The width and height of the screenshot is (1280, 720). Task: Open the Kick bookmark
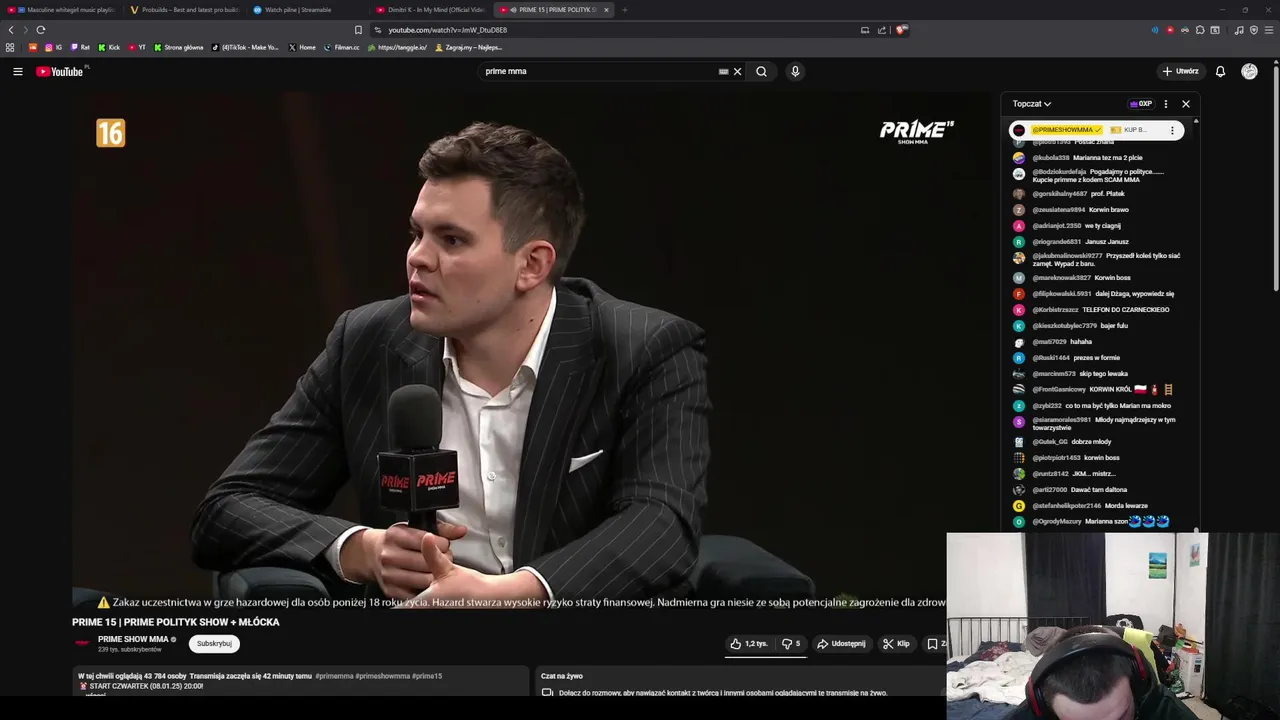tap(109, 47)
